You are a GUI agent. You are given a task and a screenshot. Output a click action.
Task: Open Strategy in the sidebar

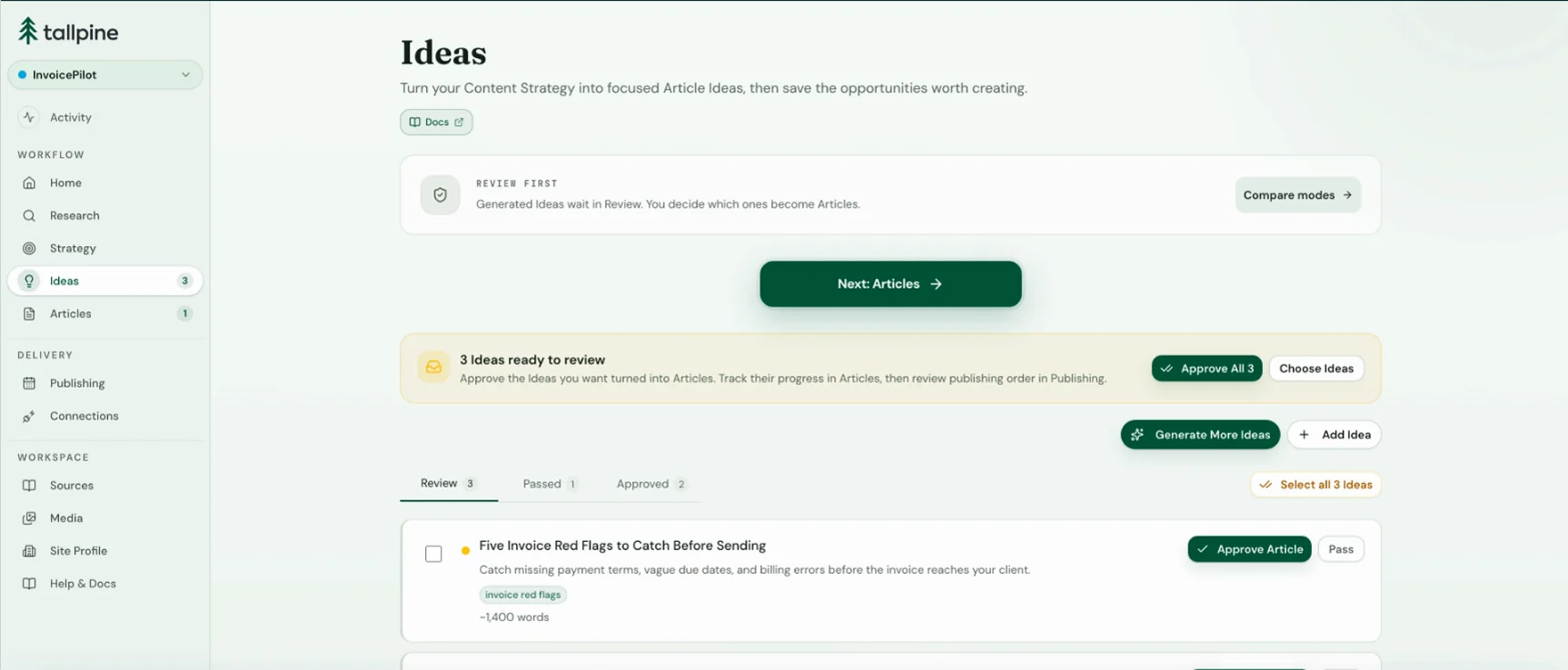click(104, 248)
